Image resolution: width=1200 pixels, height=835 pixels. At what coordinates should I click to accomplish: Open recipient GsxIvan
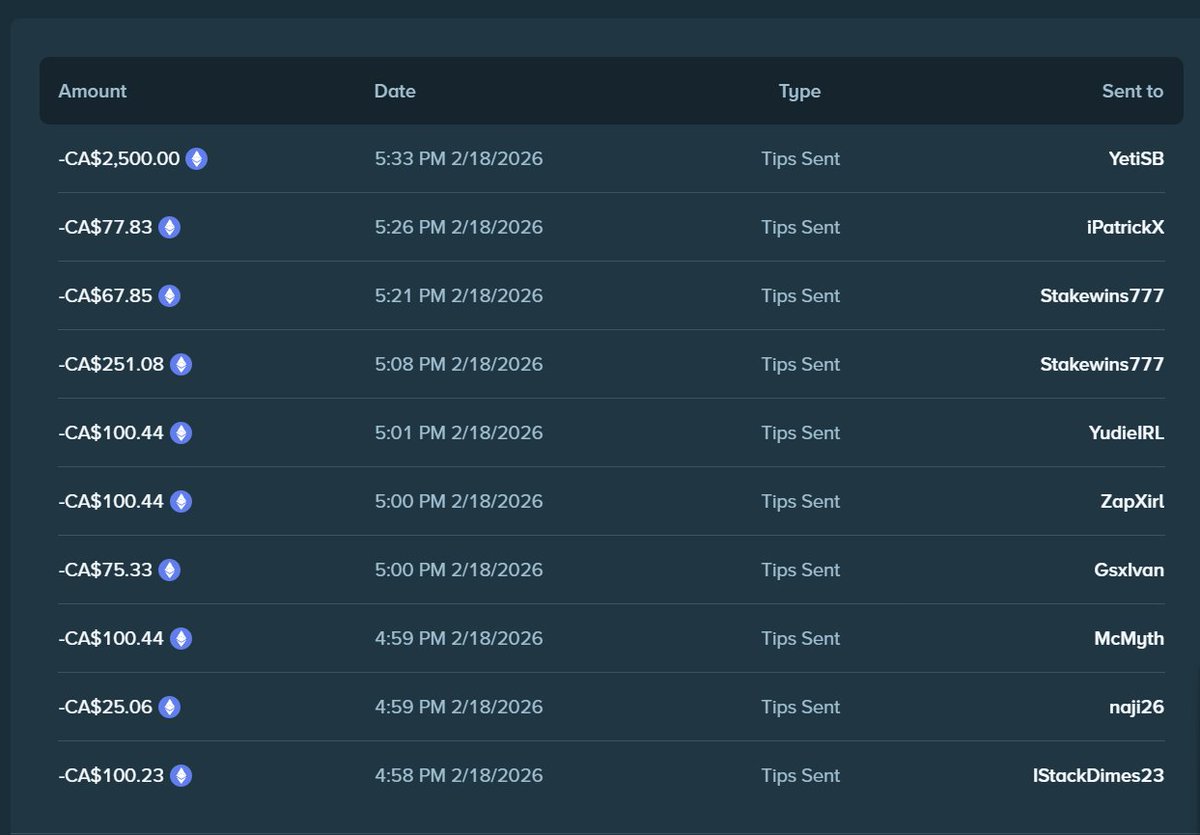(1129, 570)
